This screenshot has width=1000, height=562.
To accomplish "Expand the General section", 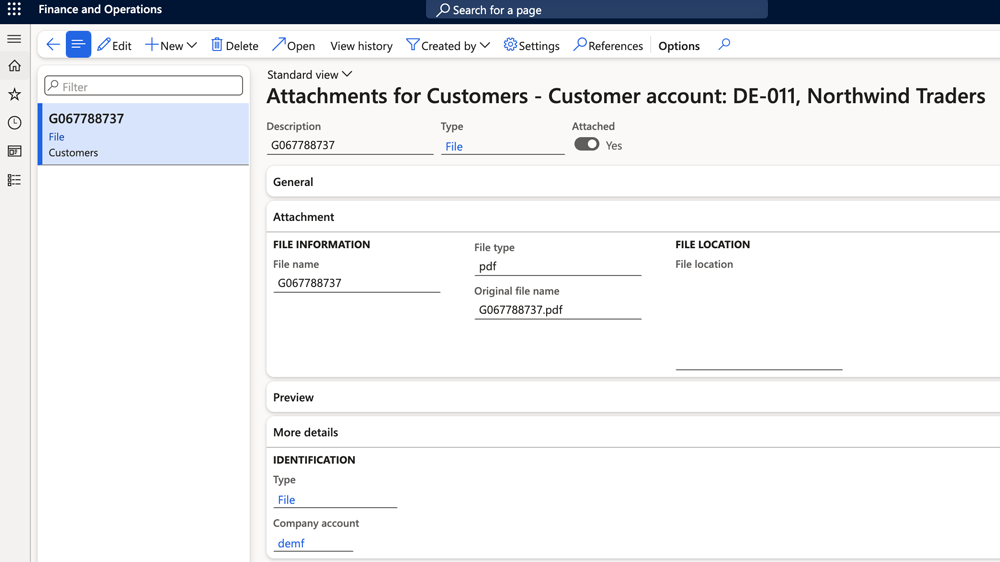I will pyautogui.click(x=633, y=182).
